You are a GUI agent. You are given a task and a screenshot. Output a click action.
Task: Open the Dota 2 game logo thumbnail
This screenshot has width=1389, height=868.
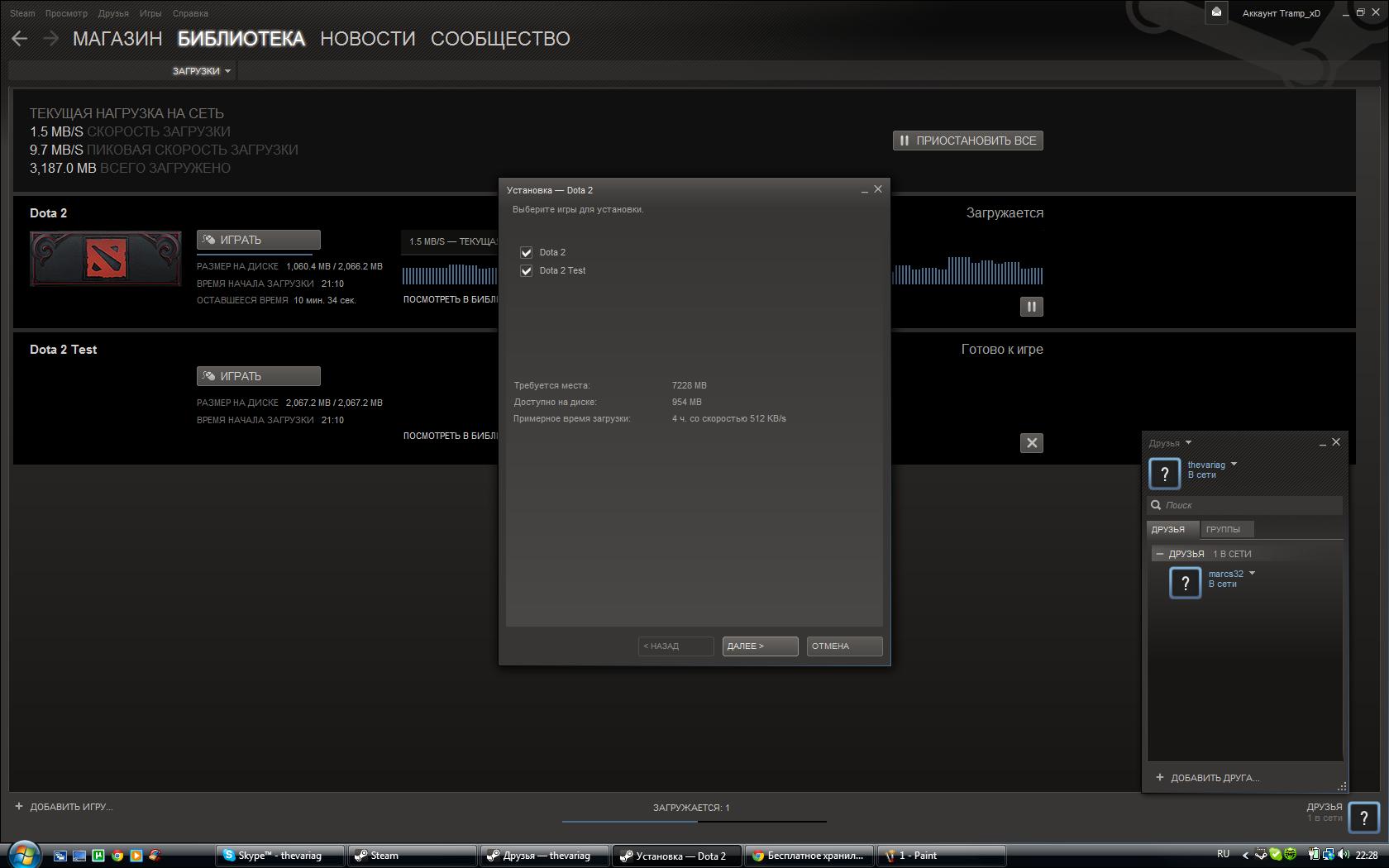pyautogui.click(x=106, y=259)
